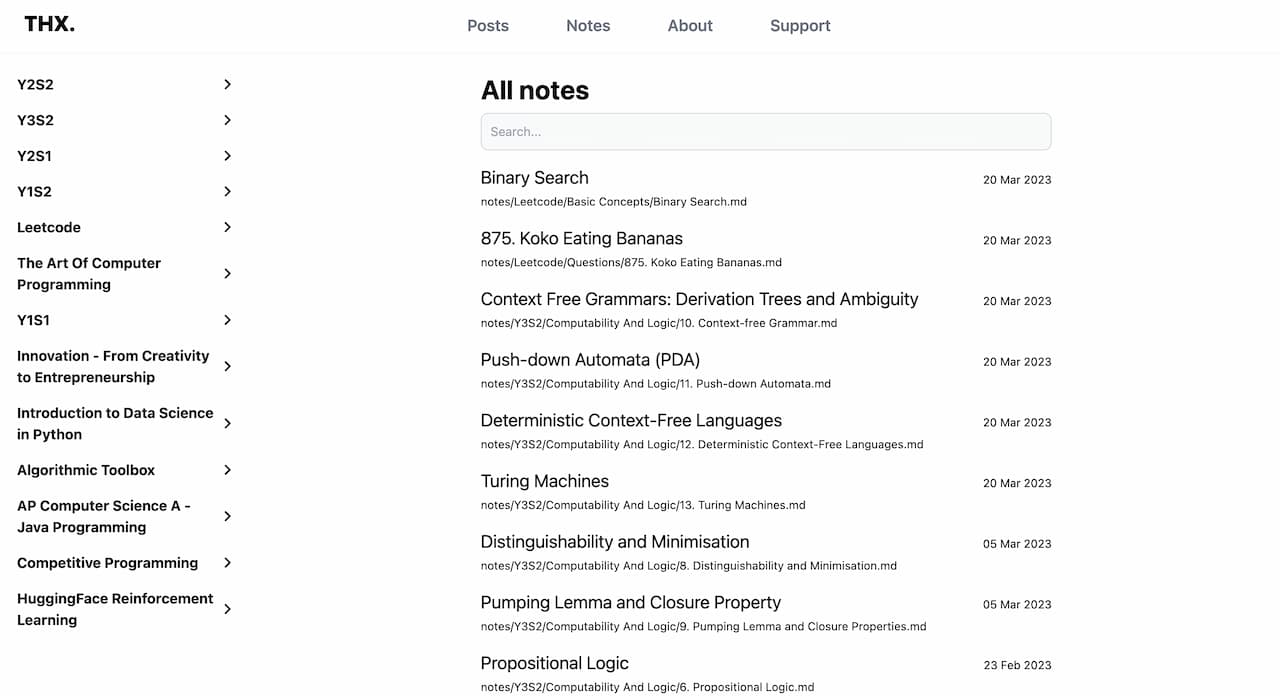Expand the Y3S2 chevron arrow
Image resolution: width=1280 pixels, height=696 pixels.
pyautogui.click(x=227, y=120)
